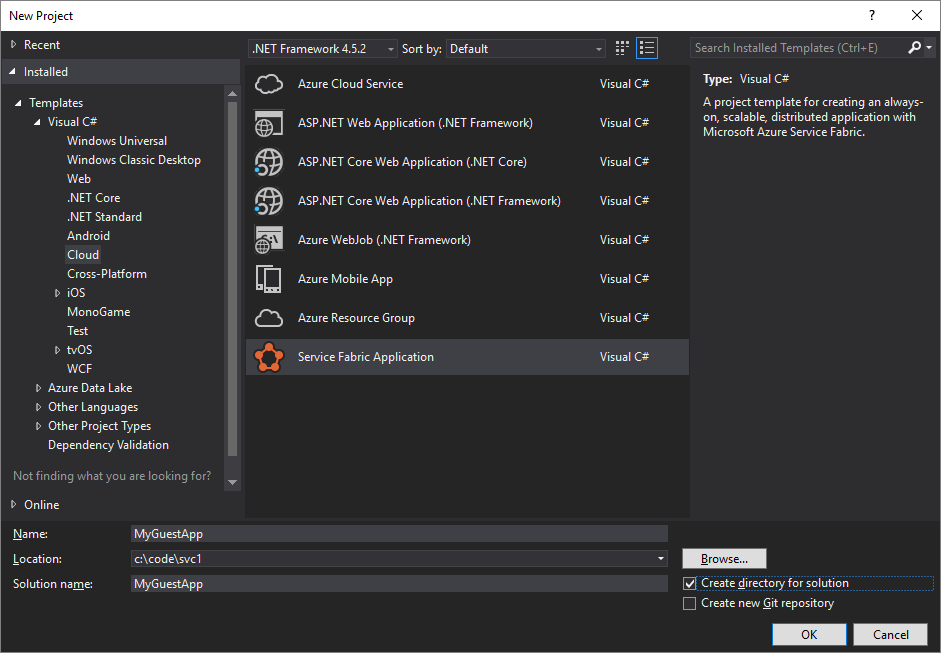This screenshot has width=941, height=653.
Task: Open the .NET Framework version dropdown
Action: point(390,48)
